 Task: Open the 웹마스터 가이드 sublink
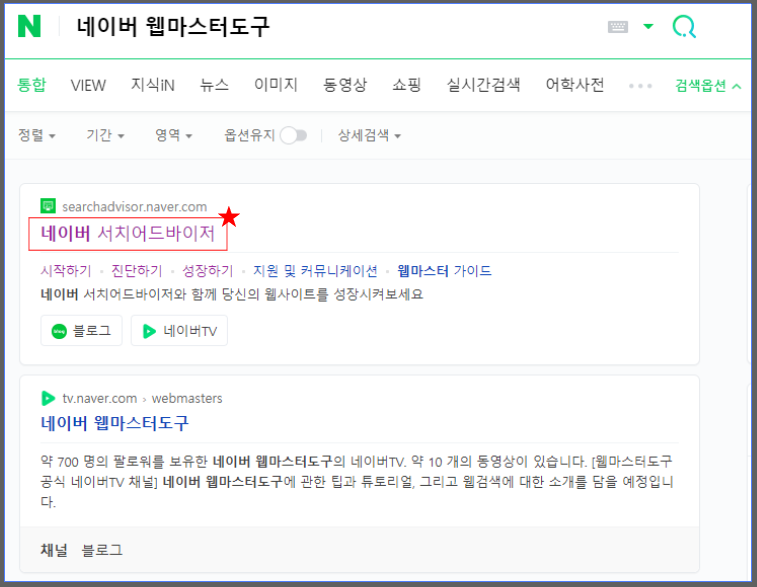click(444, 271)
